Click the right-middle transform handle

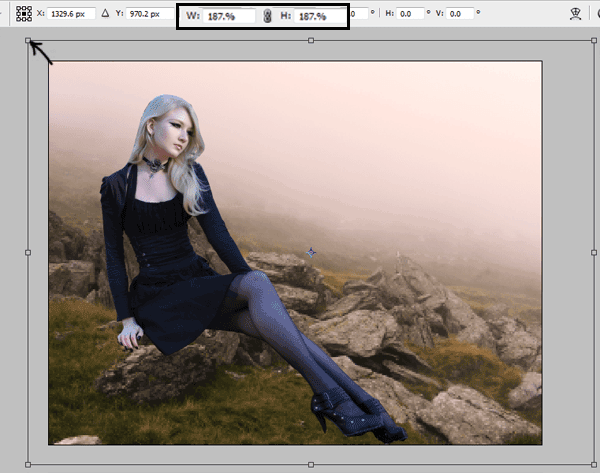594,253
